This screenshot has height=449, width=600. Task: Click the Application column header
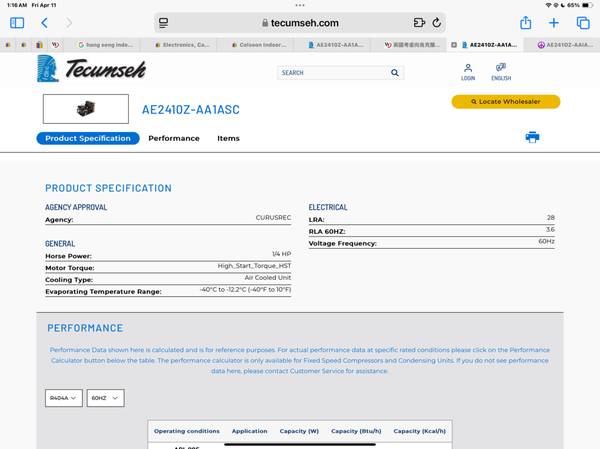(x=249, y=431)
